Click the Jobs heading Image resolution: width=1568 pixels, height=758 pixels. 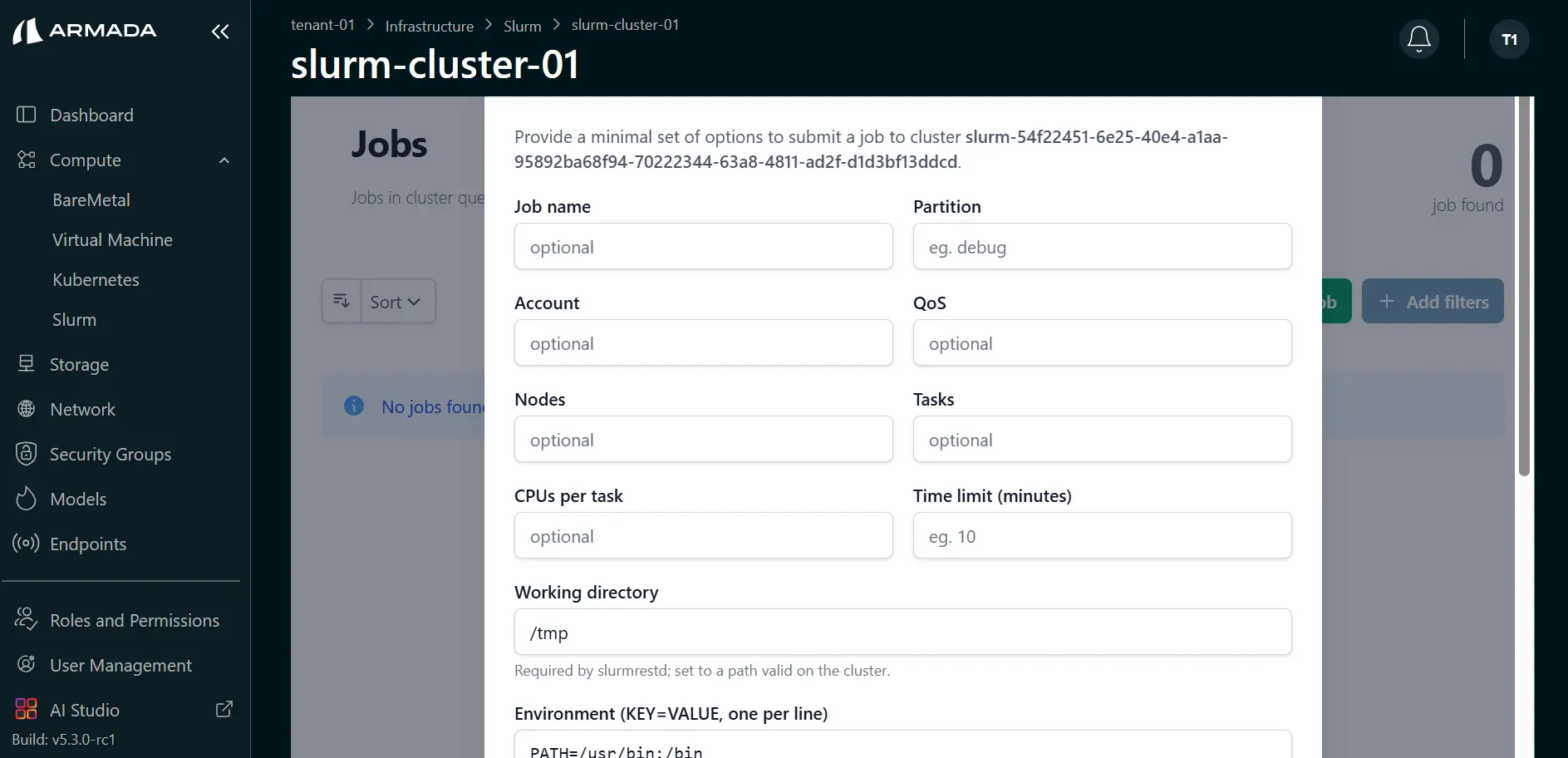tap(389, 145)
